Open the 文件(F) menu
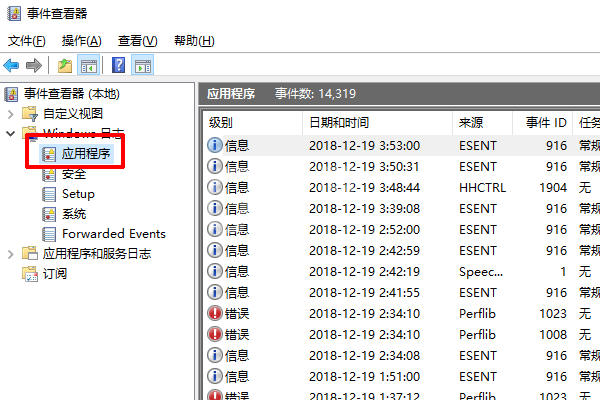The image size is (600, 400). click(x=26, y=41)
